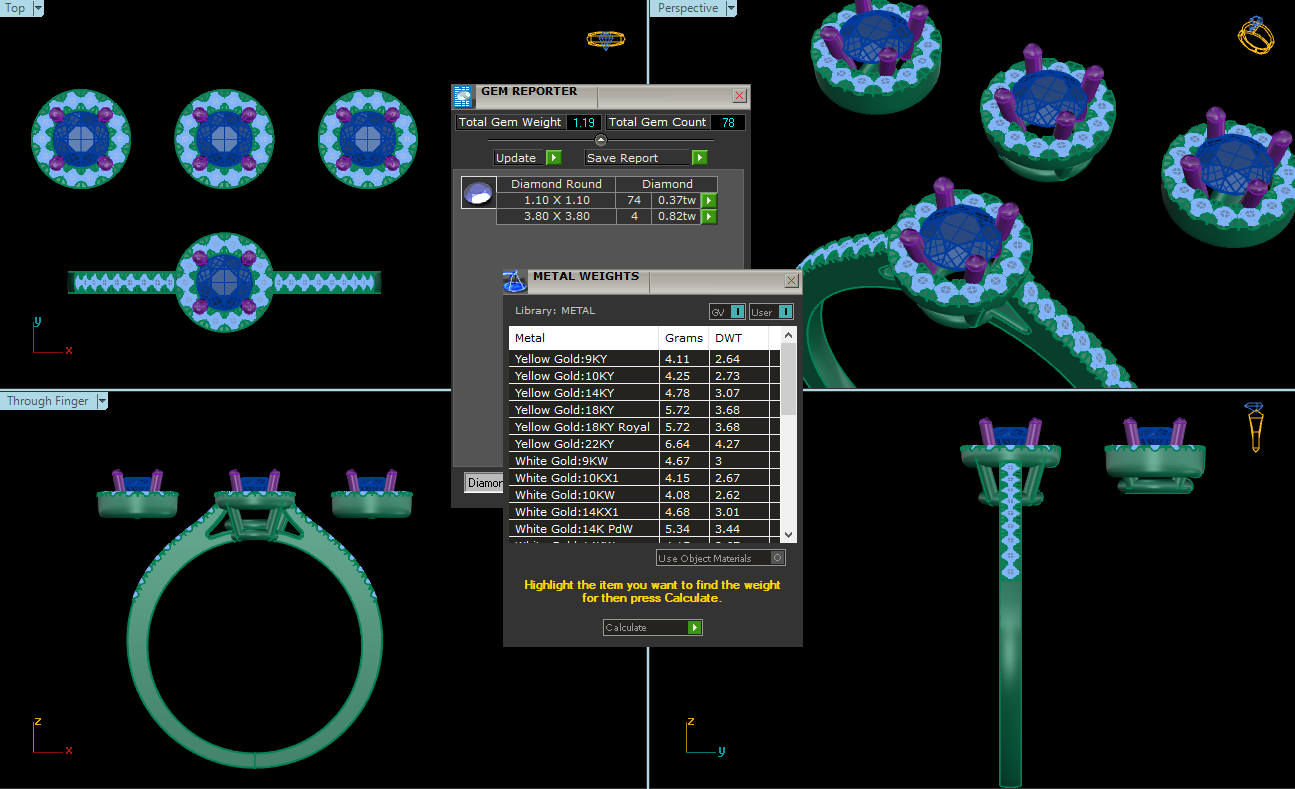Click the ring icon in Top viewport
Screen dimensions: 1295x789
tap(605, 40)
